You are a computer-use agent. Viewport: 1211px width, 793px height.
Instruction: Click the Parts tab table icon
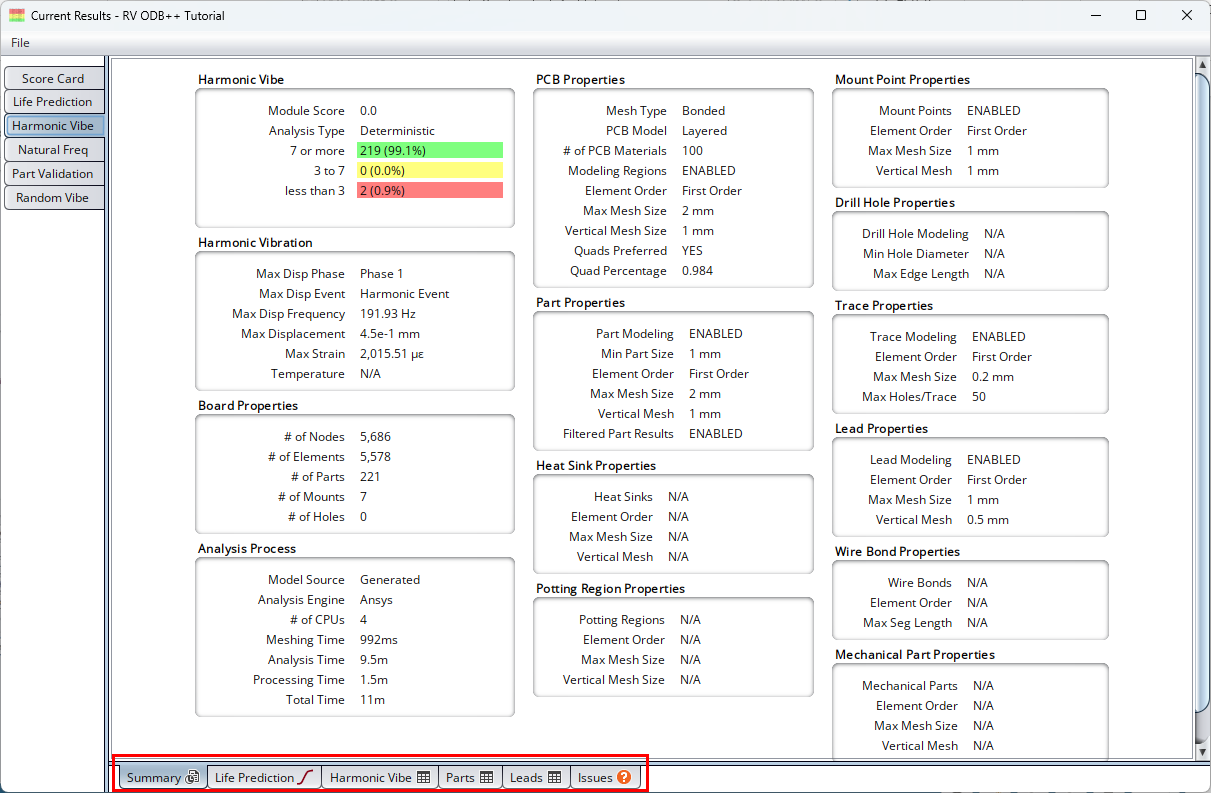(487, 777)
